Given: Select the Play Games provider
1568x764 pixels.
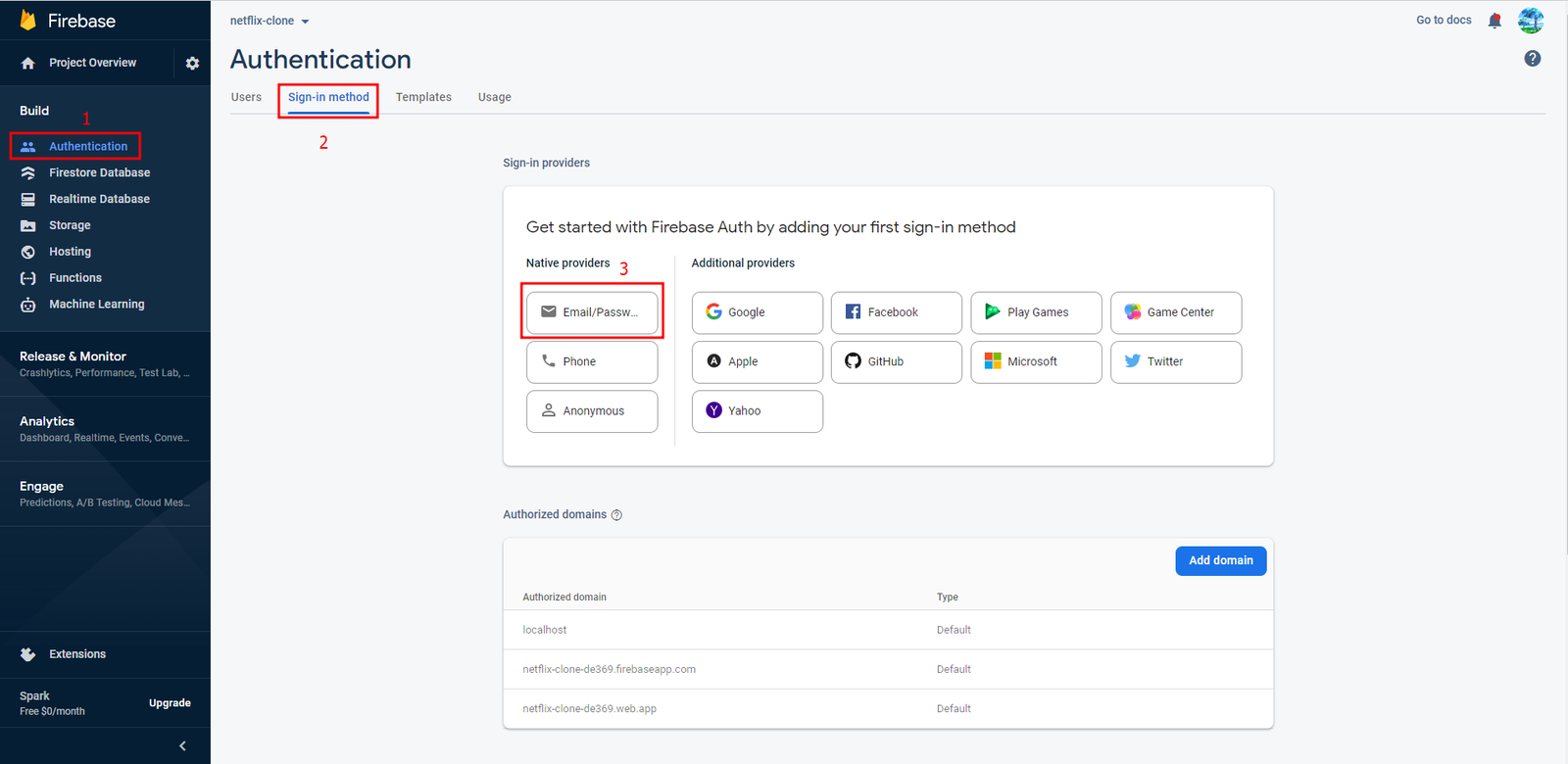Looking at the screenshot, I should point(1037,312).
